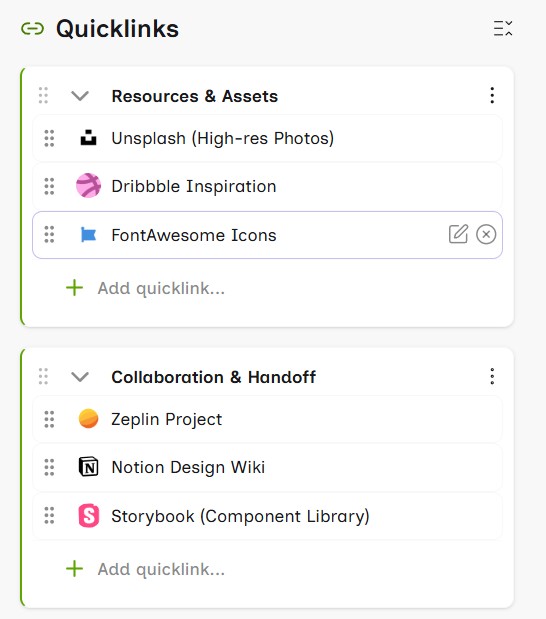Open Dribbble Inspiration quicklink
The width and height of the screenshot is (546, 619).
tap(194, 186)
